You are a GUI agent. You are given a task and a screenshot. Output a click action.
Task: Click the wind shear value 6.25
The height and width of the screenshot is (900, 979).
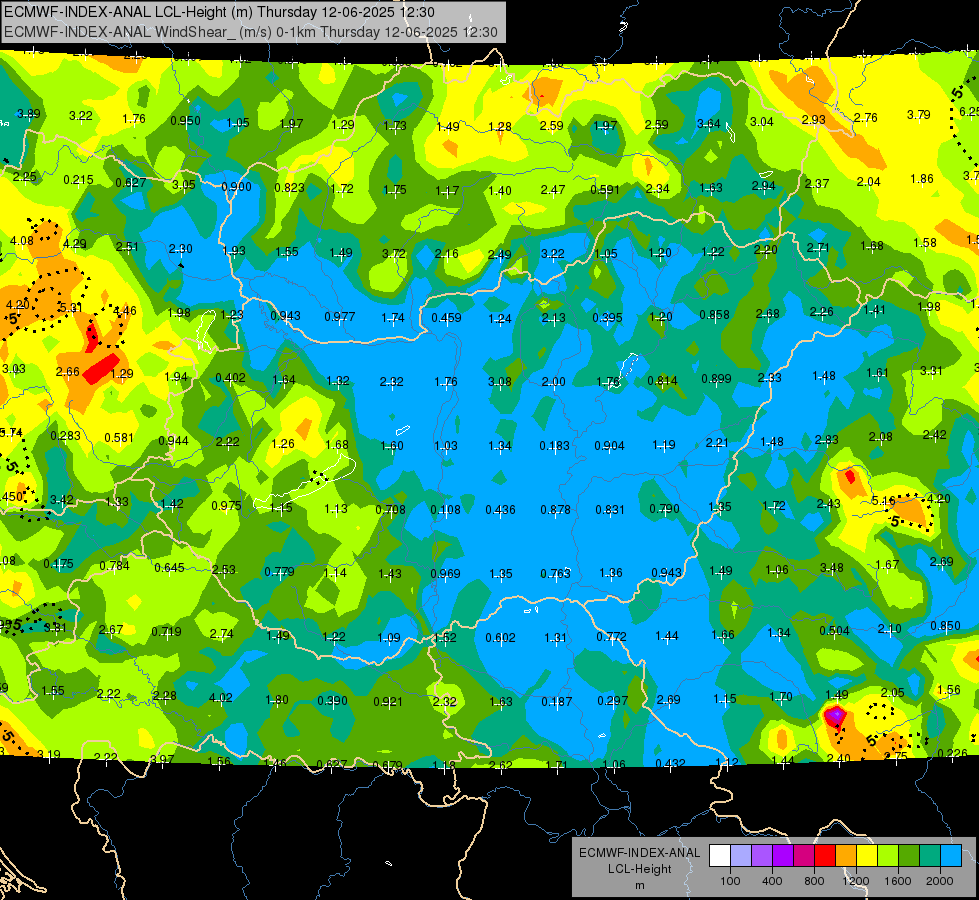tap(968, 112)
